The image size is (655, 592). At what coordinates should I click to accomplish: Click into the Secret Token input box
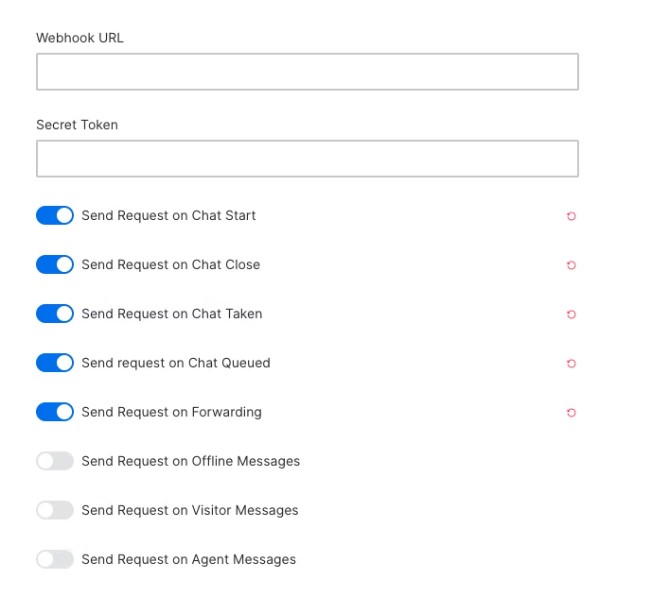(x=307, y=159)
